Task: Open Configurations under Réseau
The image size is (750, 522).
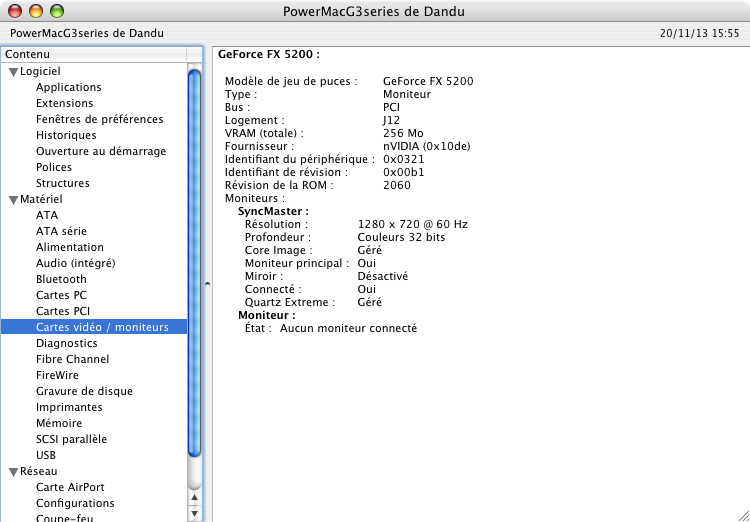Action: click(x=75, y=503)
